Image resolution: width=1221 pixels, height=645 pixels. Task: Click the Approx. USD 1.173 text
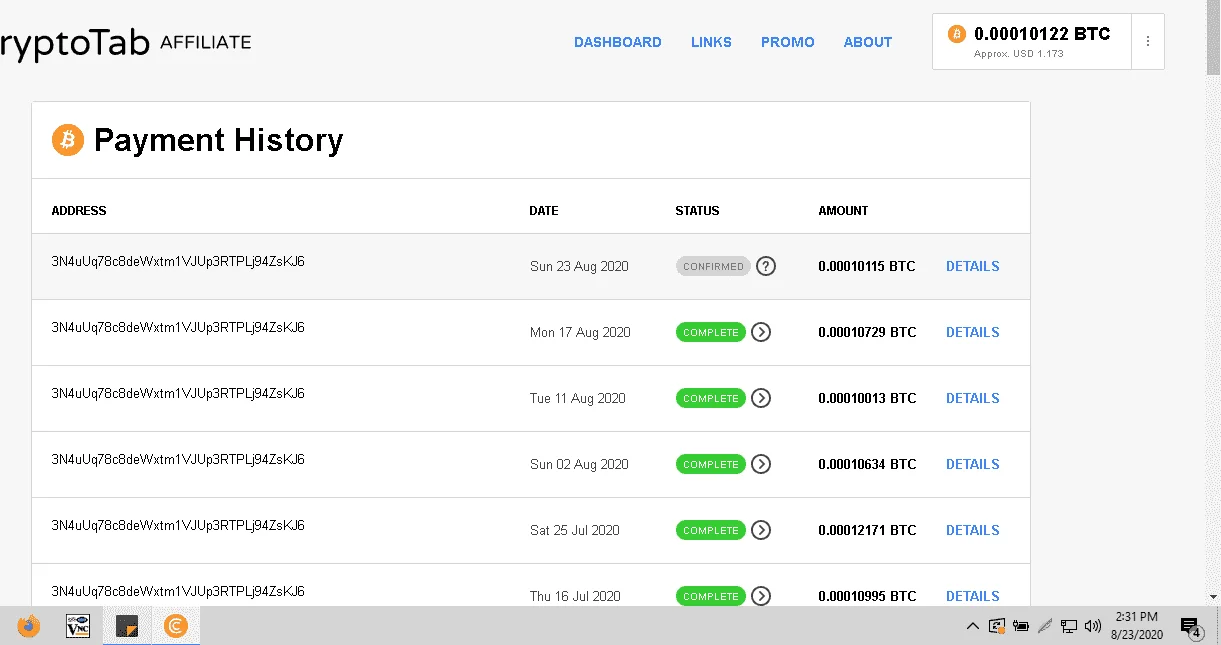[x=1019, y=54]
